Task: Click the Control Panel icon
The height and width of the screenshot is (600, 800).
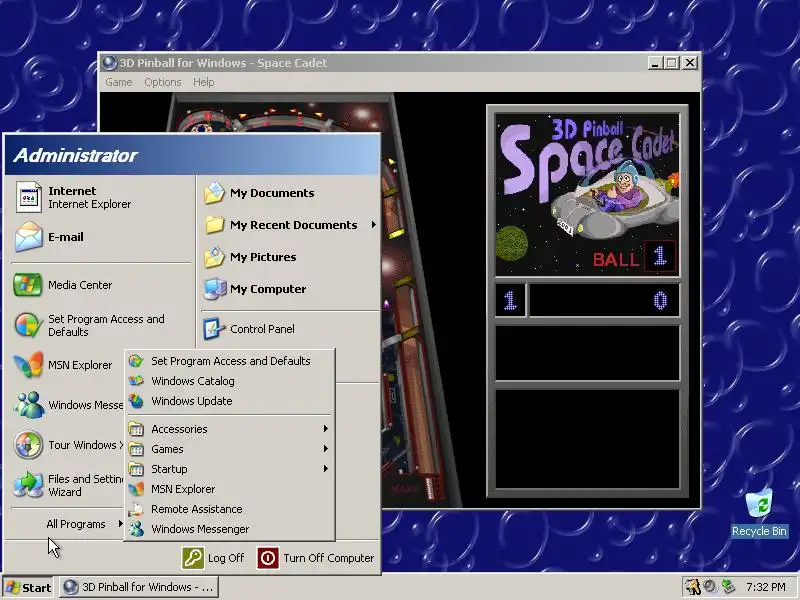Action: [214, 329]
